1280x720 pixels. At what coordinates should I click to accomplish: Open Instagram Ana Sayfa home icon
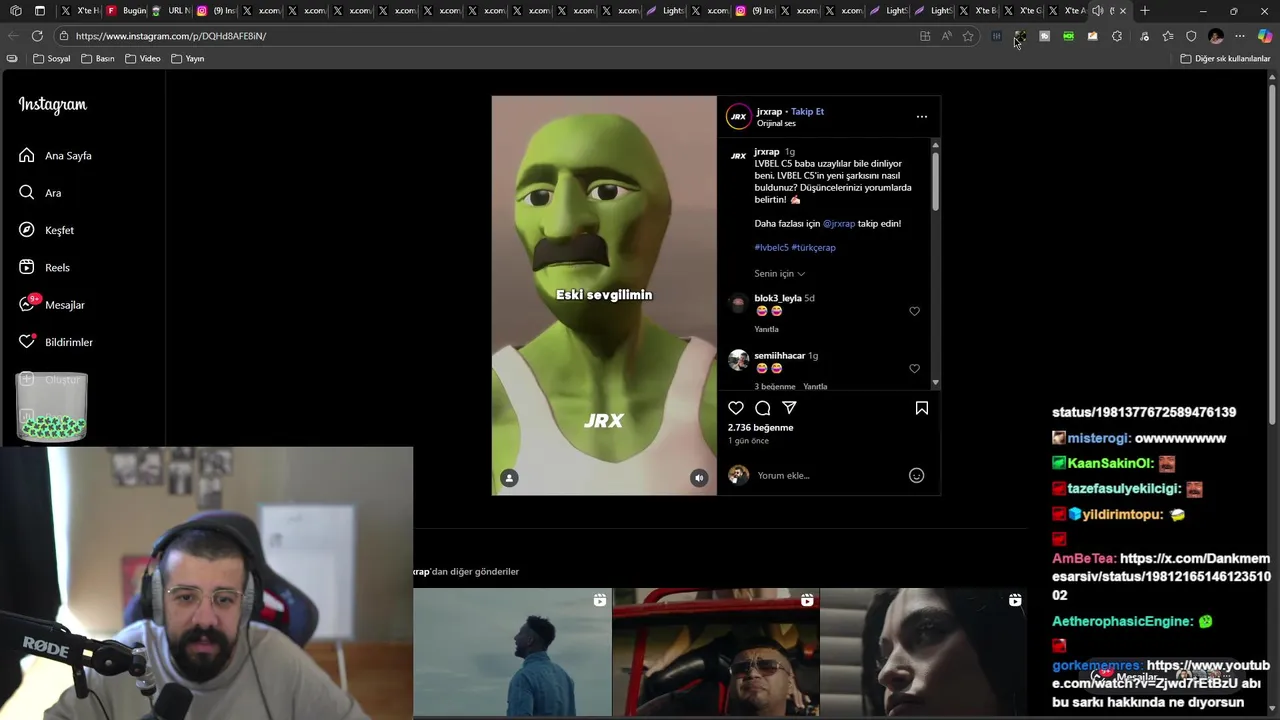pos(27,155)
